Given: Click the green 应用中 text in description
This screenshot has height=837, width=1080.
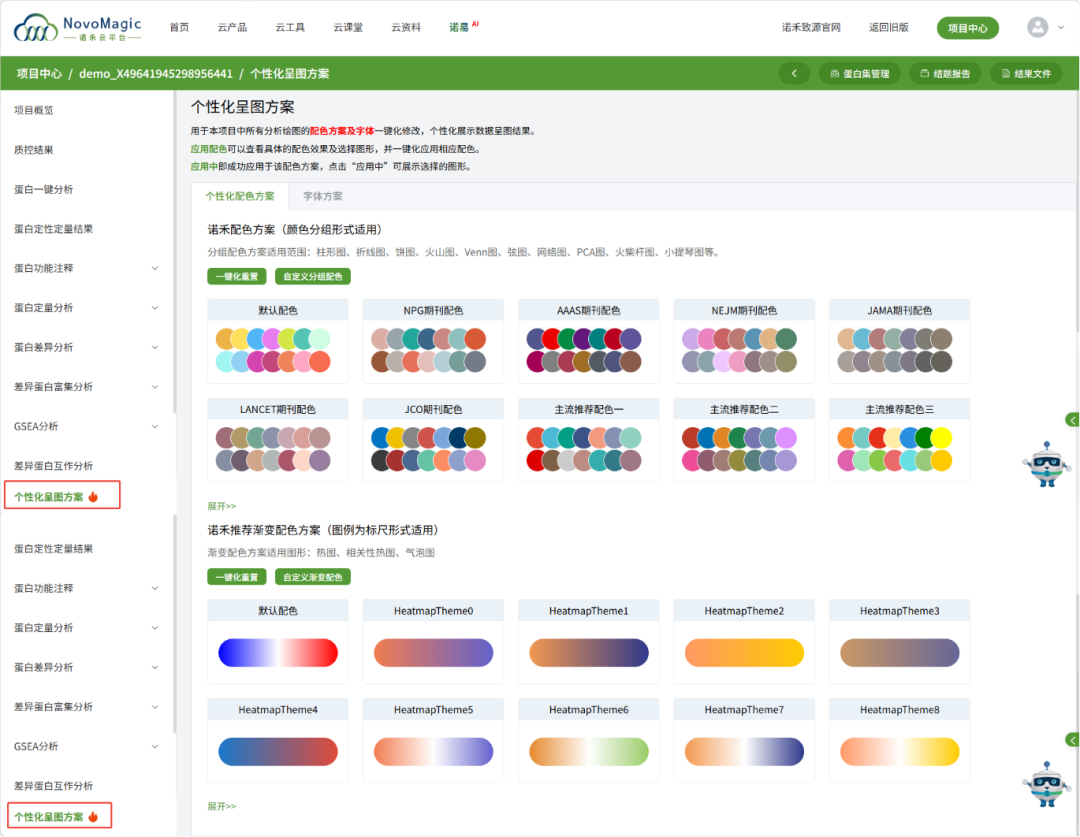Looking at the screenshot, I should point(205,167).
